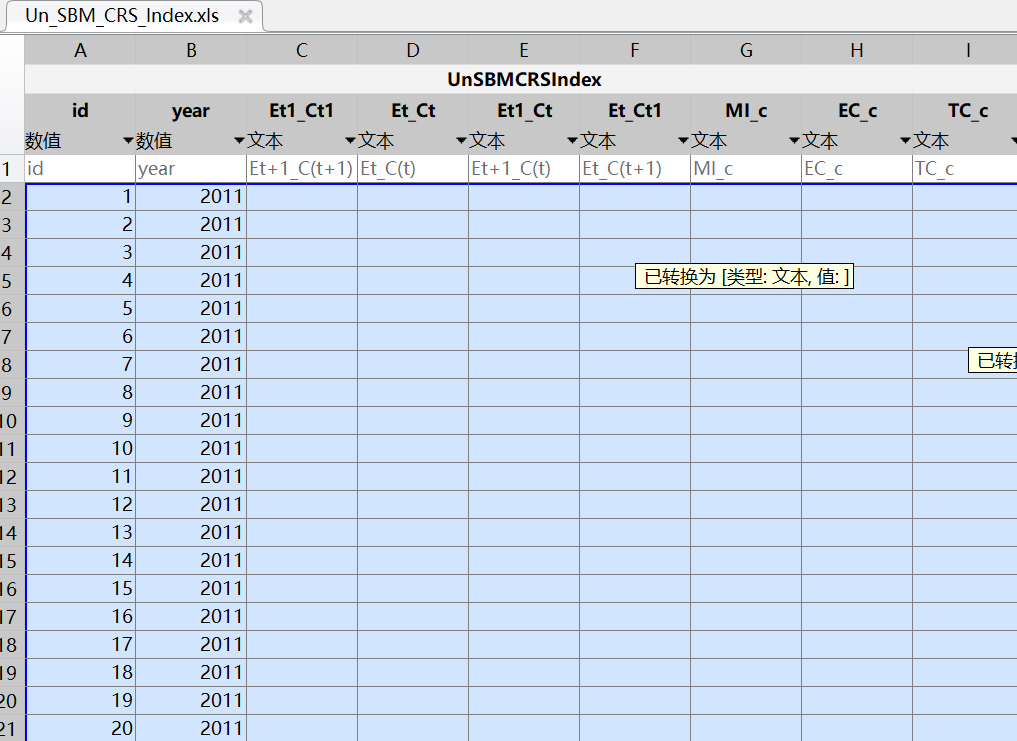Select column F header

point(635,50)
